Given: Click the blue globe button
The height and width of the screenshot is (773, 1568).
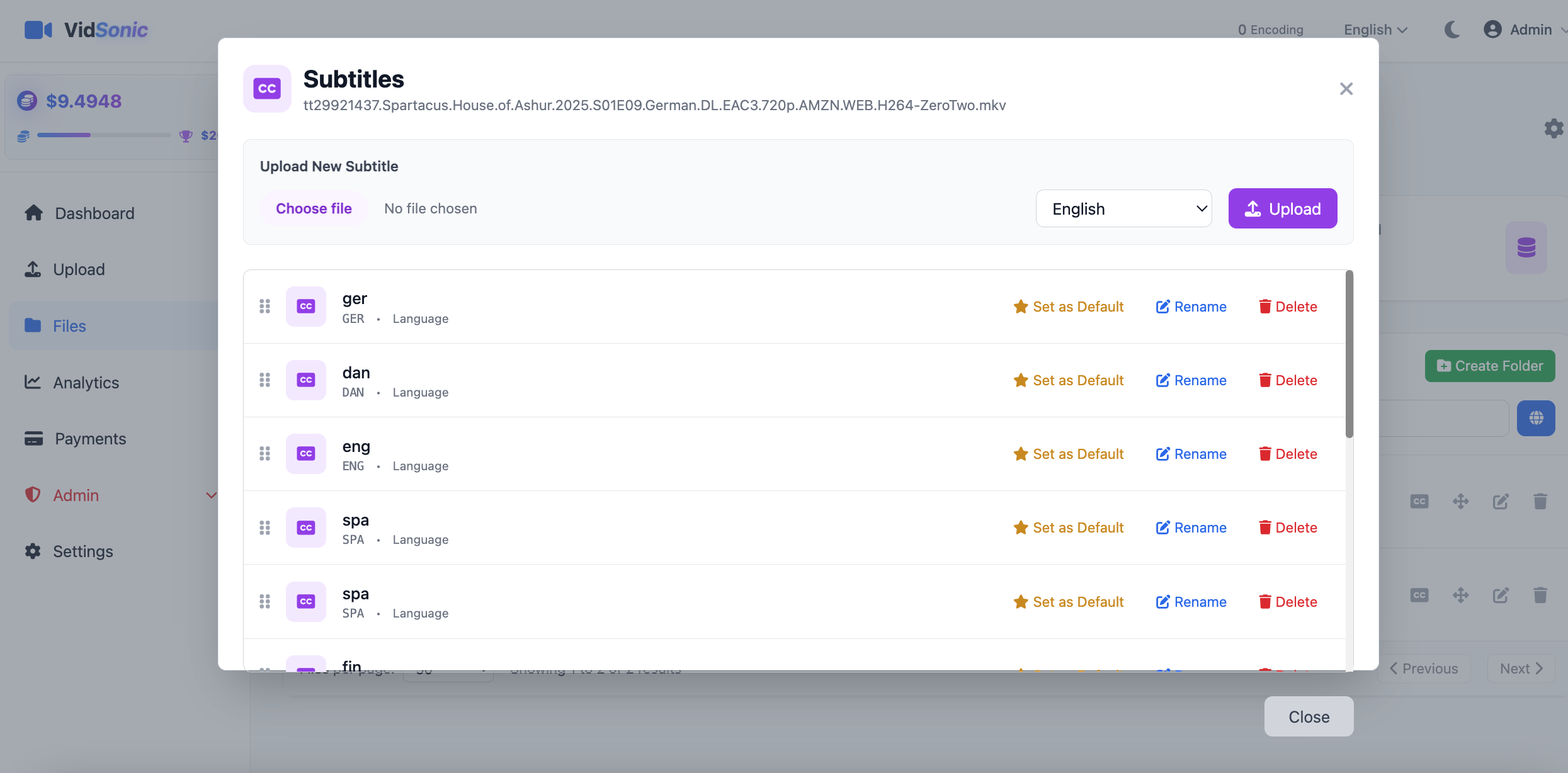Looking at the screenshot, I should (x=1536, y=418).
